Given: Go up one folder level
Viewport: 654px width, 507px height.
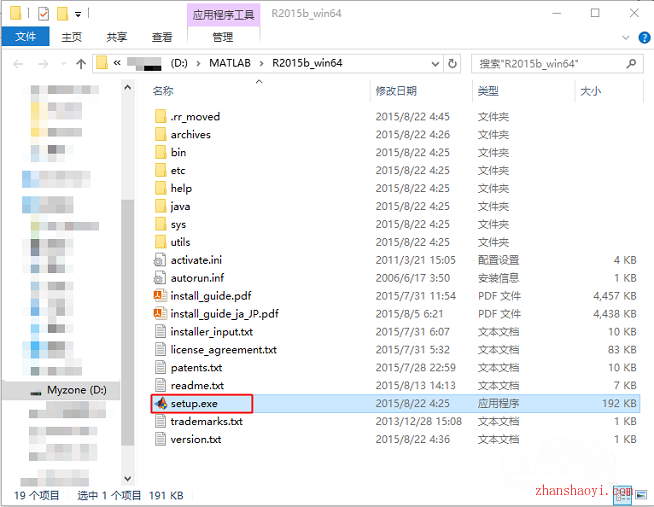Looking at the screenshot, I should click(x=81, y=64).
